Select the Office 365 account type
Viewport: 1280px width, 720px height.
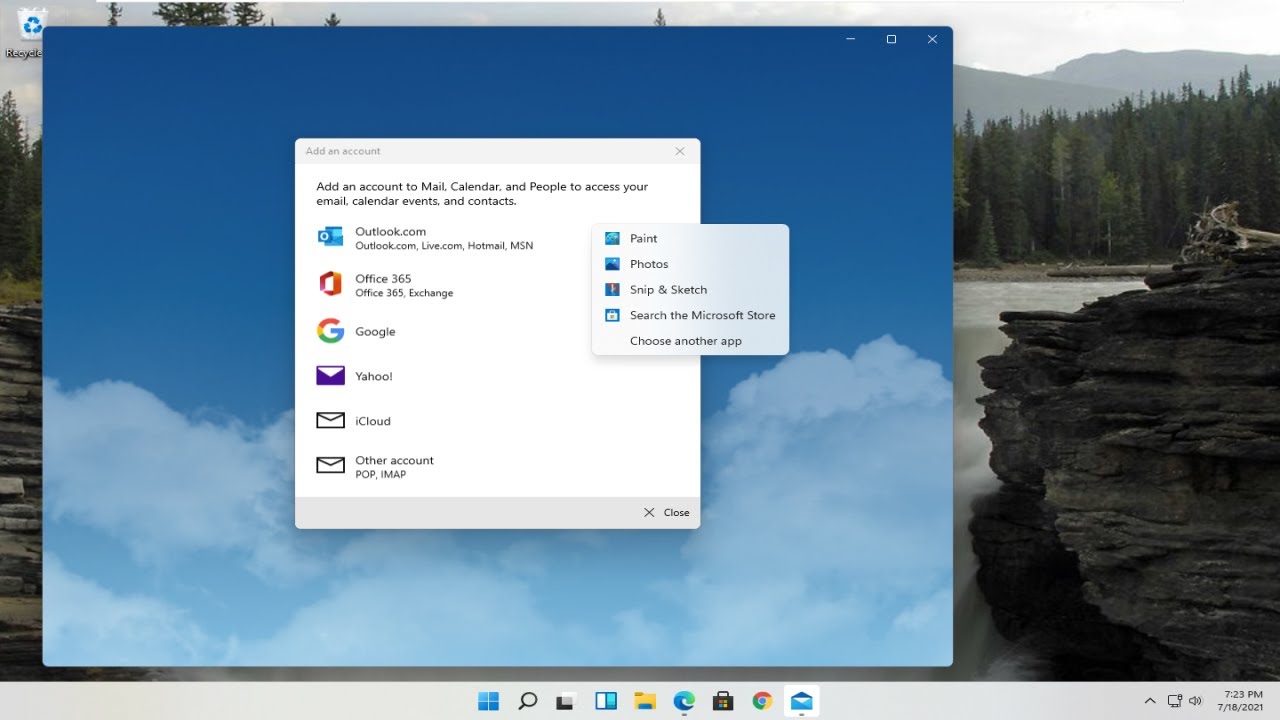pyautogui.click(x=497, y=285)
